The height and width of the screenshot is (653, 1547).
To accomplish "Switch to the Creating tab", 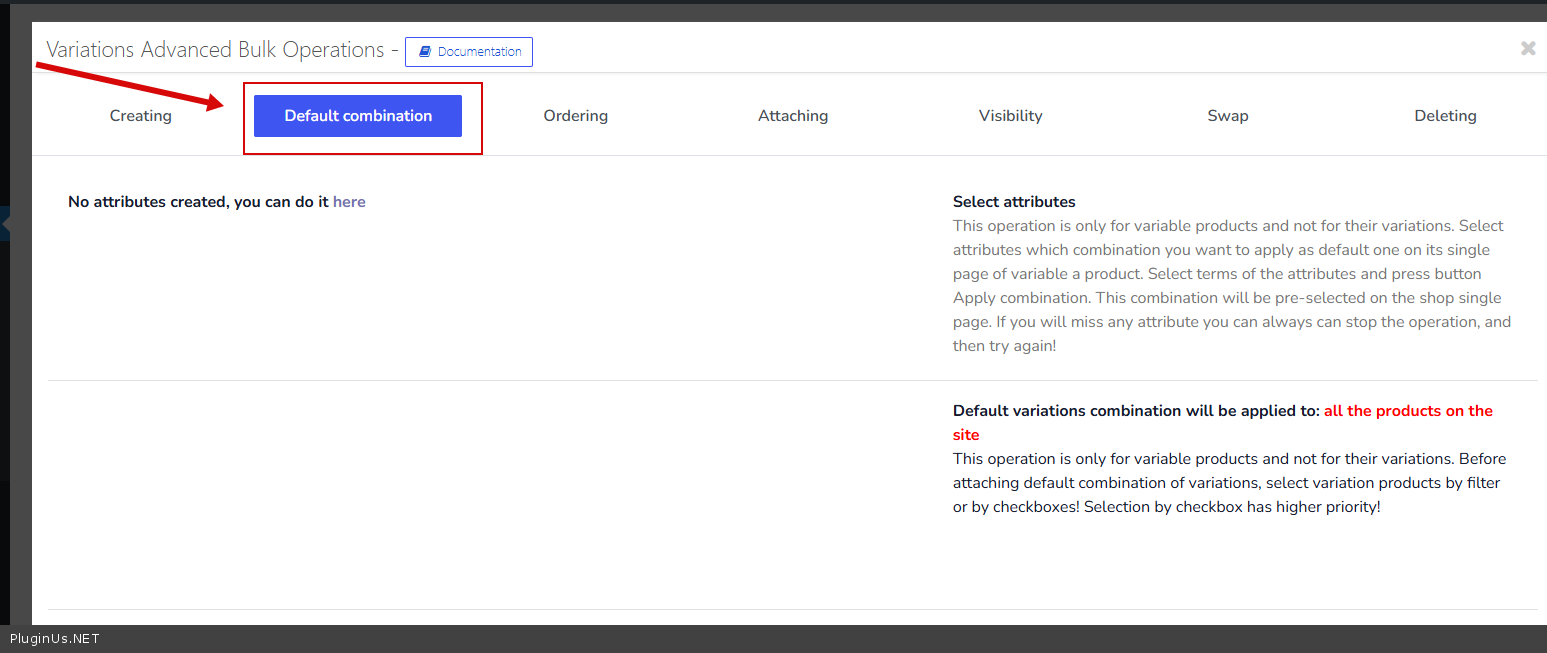I will pyautogui.click(x=141, y=116).
